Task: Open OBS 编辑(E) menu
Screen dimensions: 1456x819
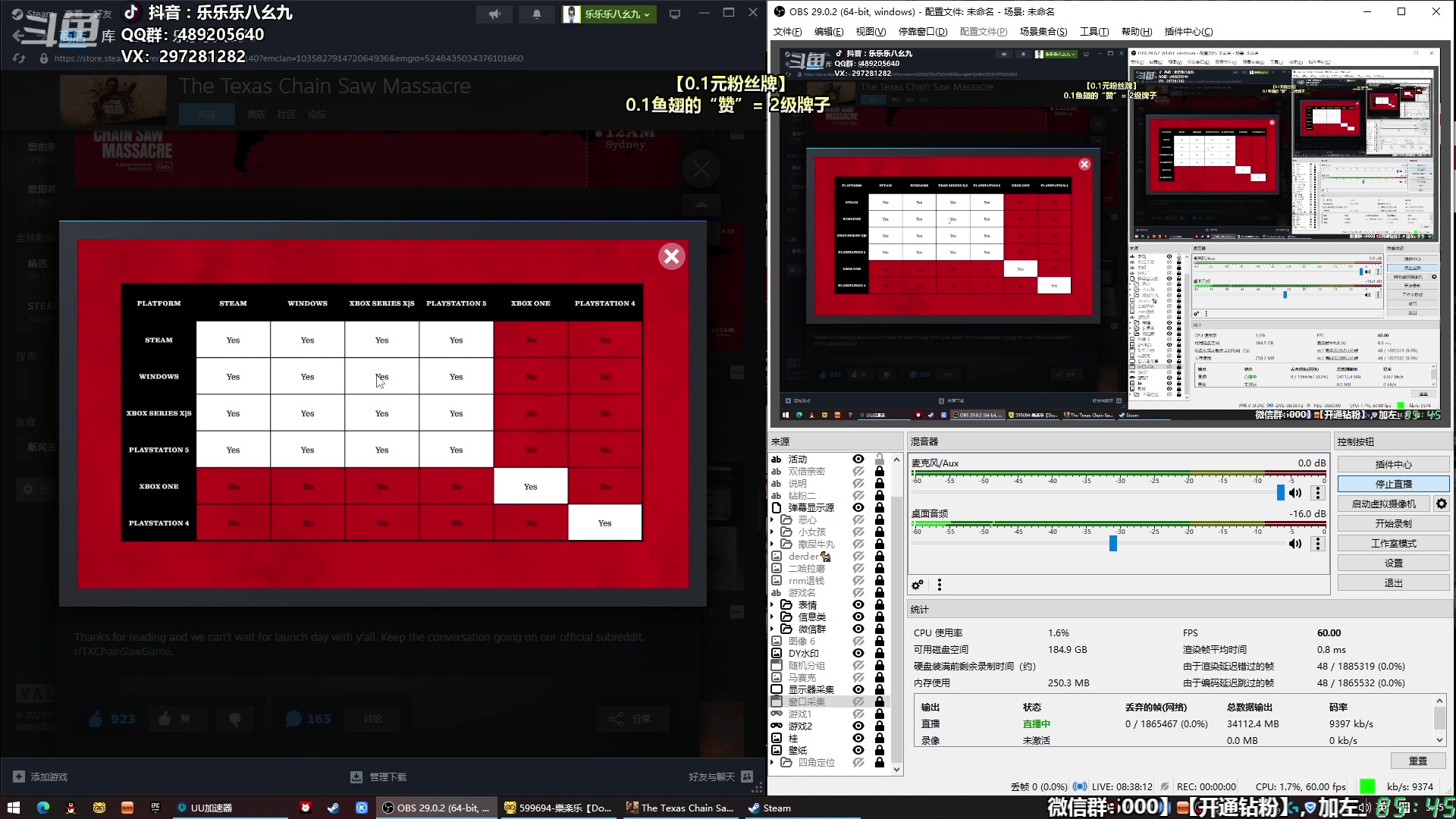Action: (828, 31)
